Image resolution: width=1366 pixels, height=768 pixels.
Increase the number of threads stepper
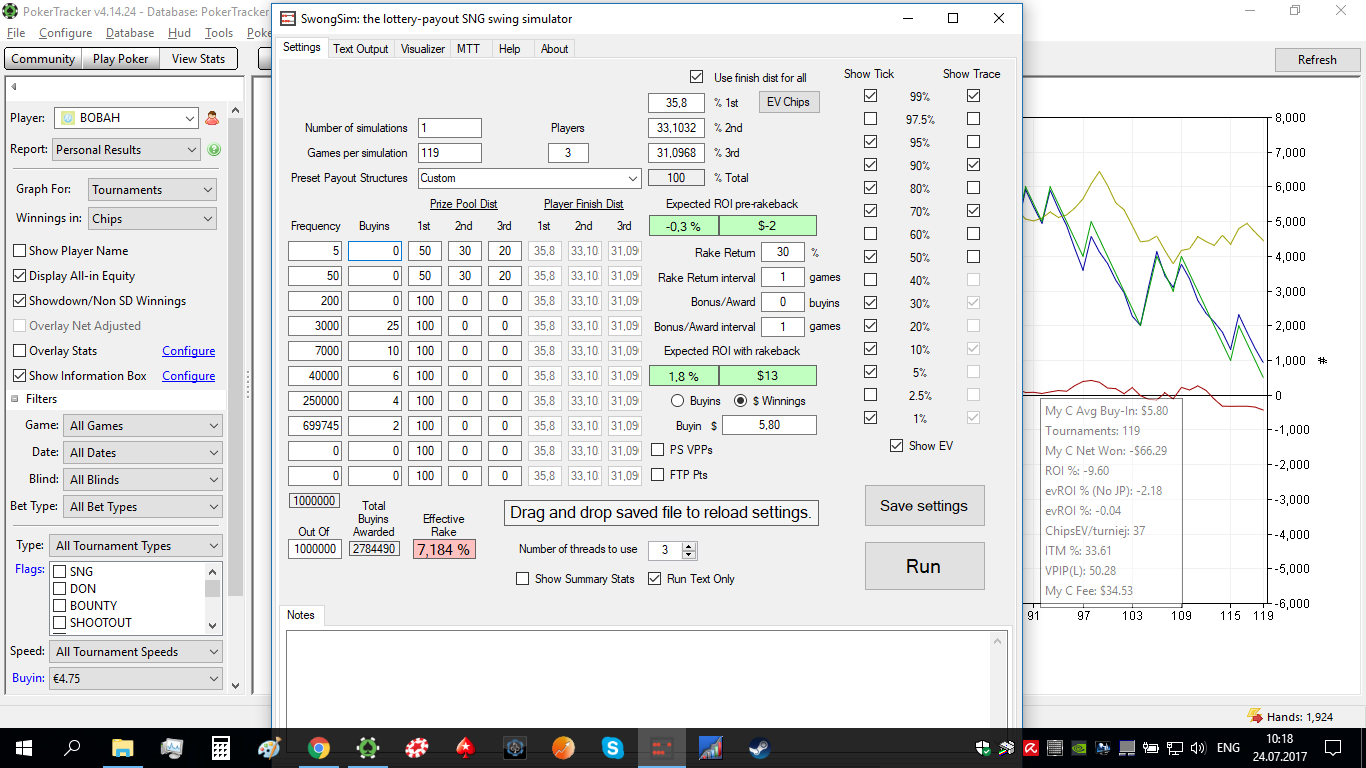(x=689, y=546)
